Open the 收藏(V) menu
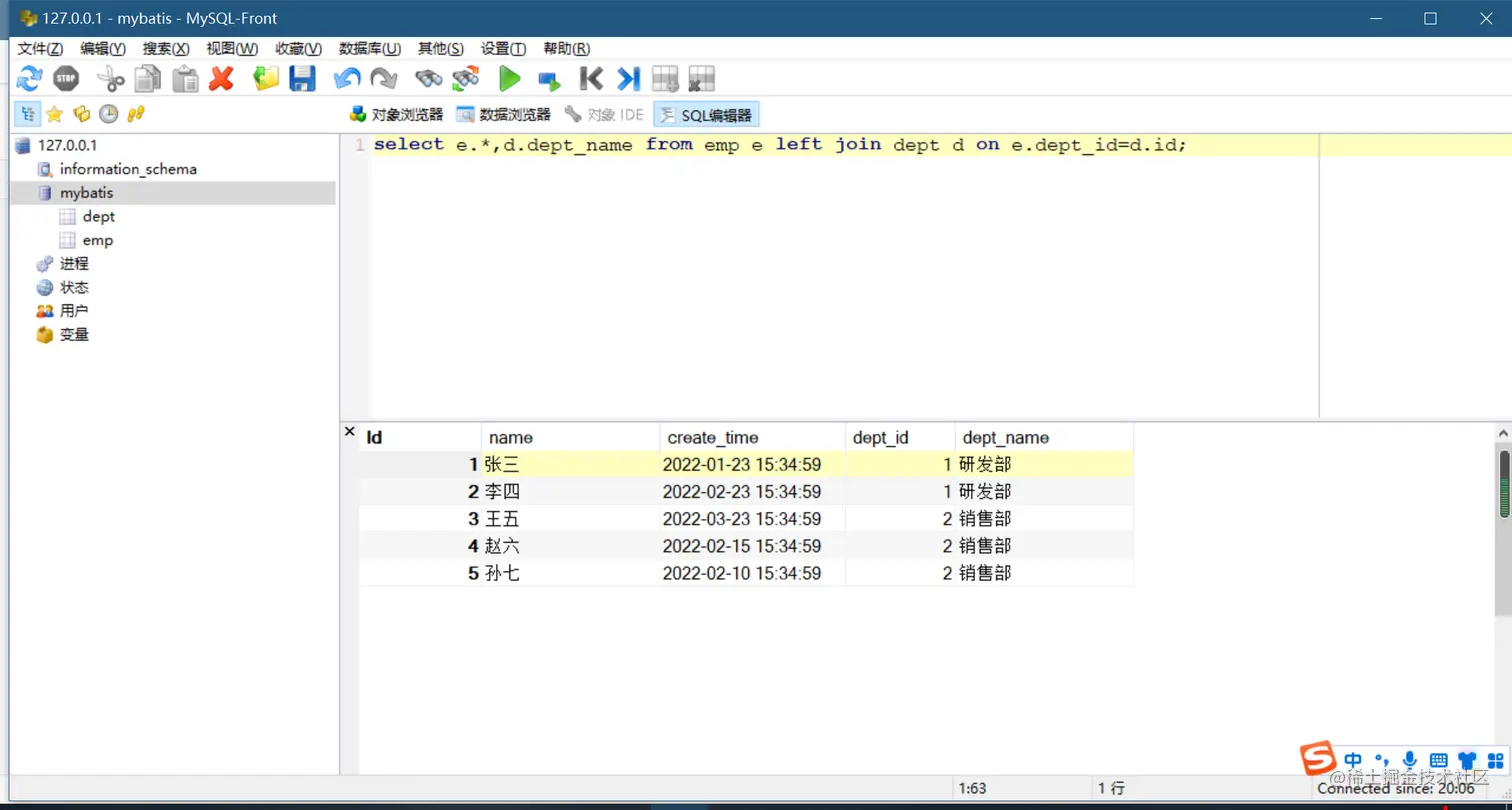 pyautogui.click(x=299, y=49)
